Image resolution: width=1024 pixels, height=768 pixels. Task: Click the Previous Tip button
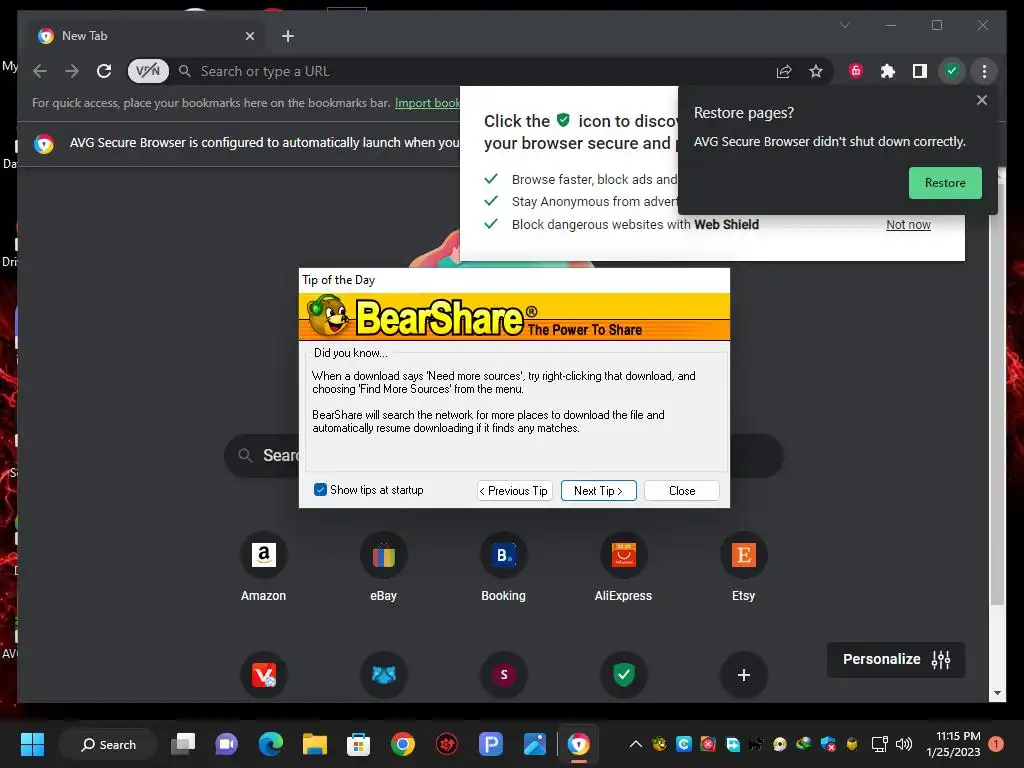[515, 490]
